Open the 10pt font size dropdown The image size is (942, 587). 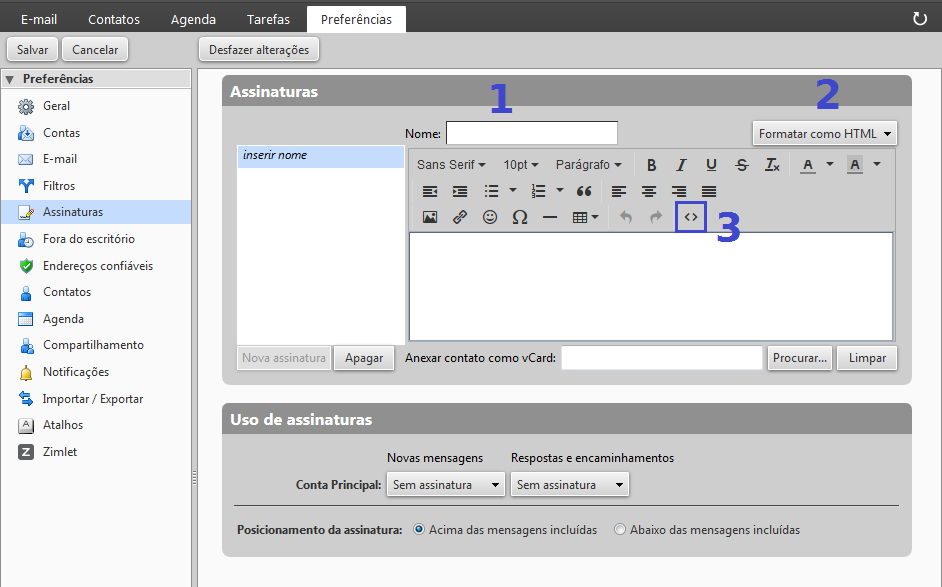521,165
